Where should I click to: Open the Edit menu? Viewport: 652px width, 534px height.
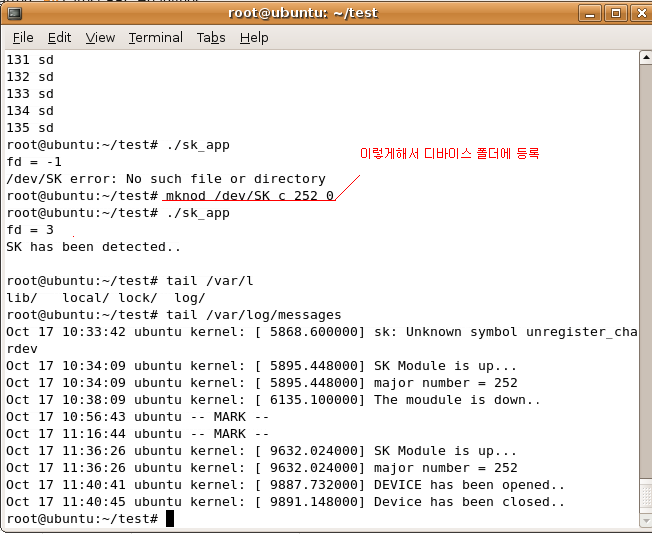click(59, 38)
